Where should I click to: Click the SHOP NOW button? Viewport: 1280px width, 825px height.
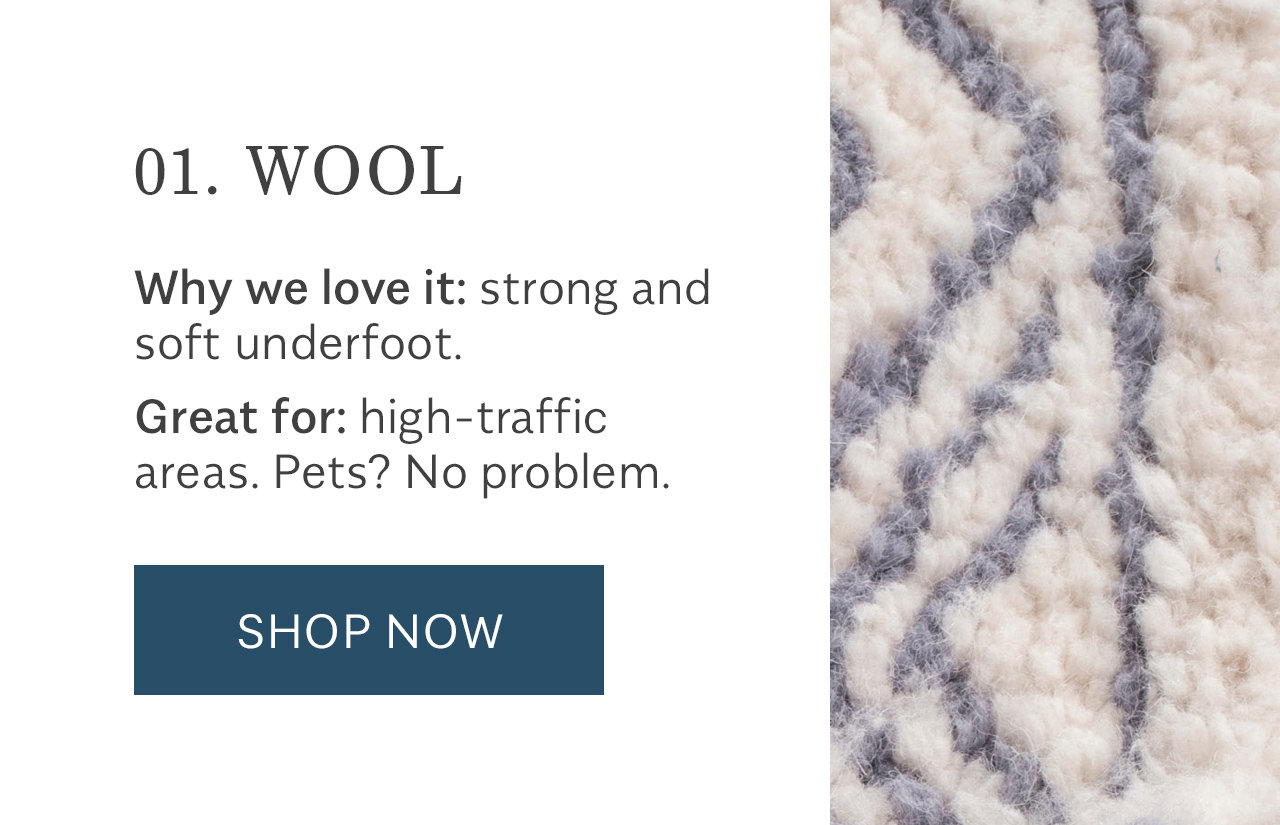pos(369,630)
